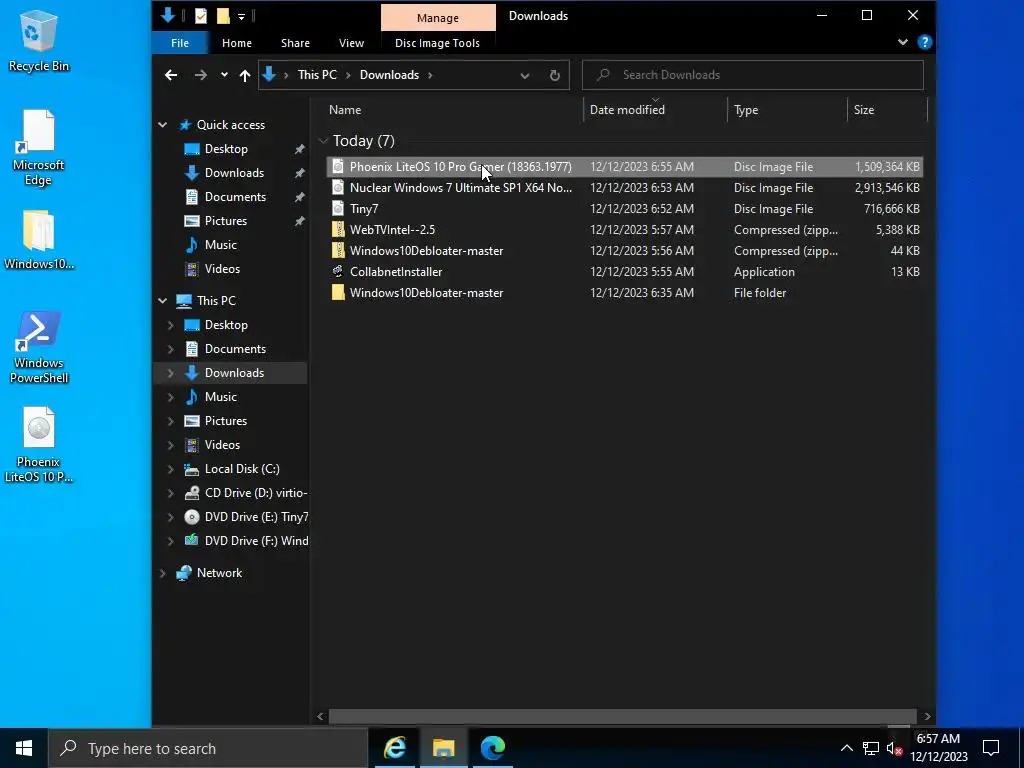Expand the ribbon with the chevron
This screenshot has height=768, width=1024.
(x=903, y=42)
